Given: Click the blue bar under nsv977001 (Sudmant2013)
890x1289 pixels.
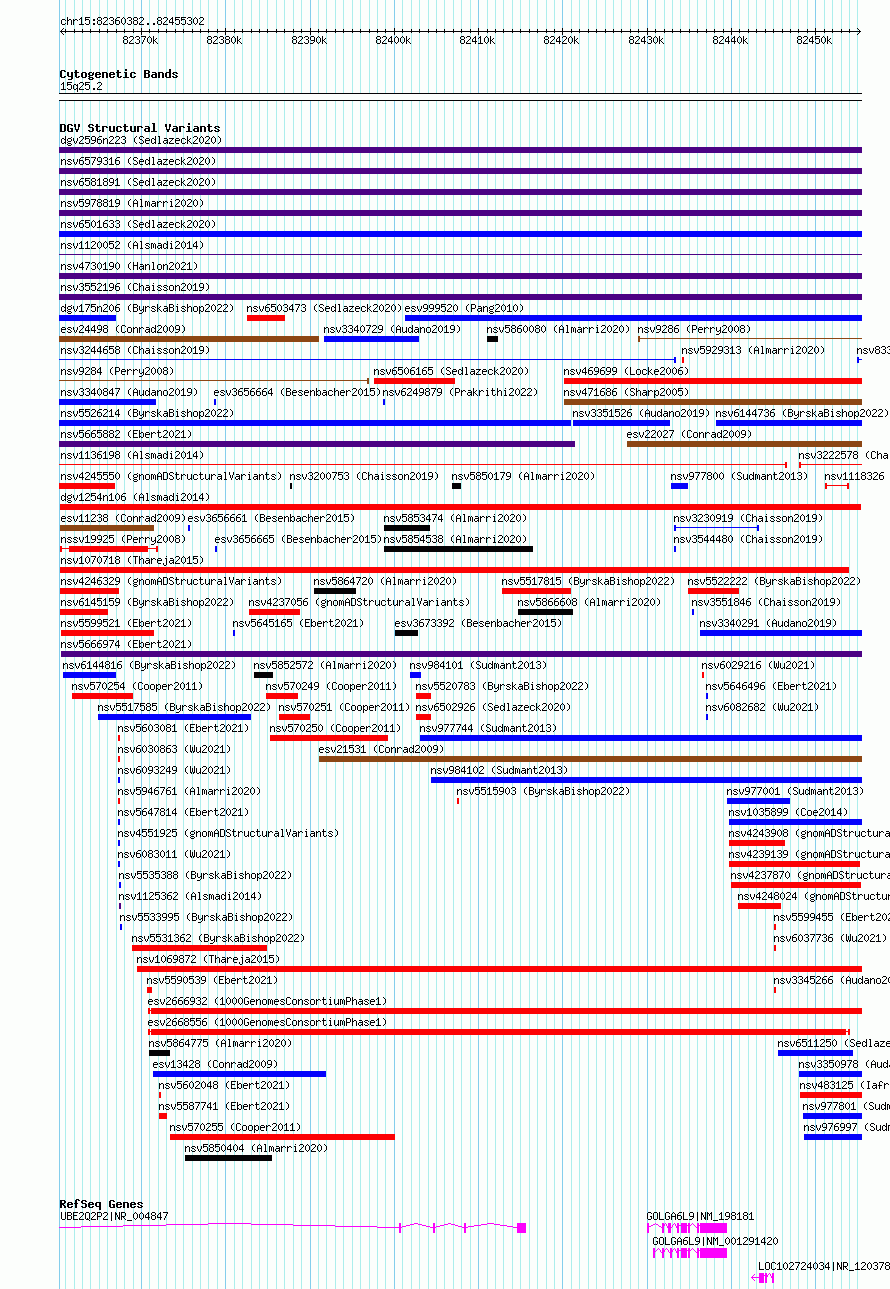Looking at the screenshot, I should point(758,801).
